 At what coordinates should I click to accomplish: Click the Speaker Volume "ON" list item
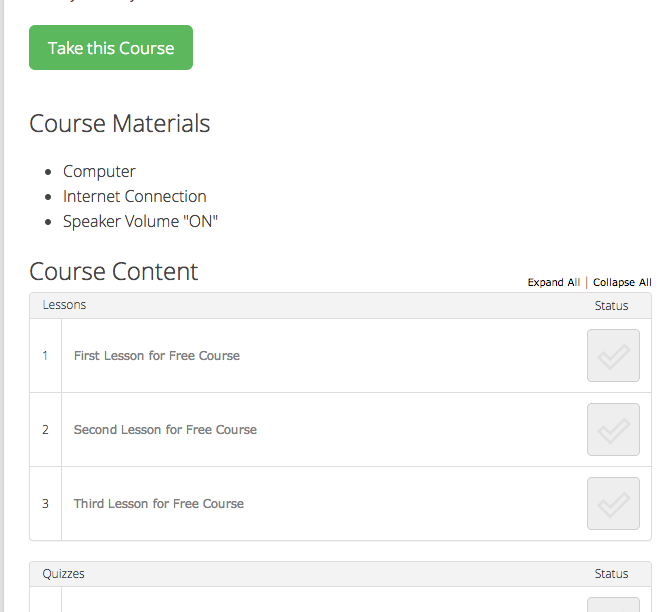point(140,222)
